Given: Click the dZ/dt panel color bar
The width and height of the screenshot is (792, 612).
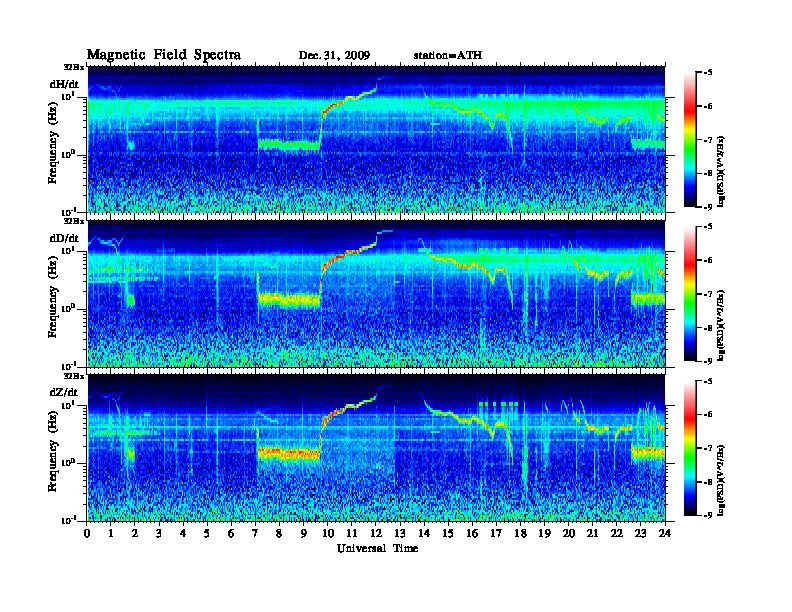Looking at the screenshot, I should 690,448.
